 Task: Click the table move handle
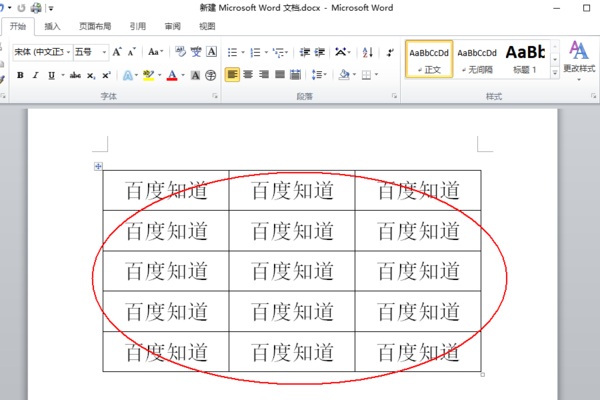(x=98, y=166)
